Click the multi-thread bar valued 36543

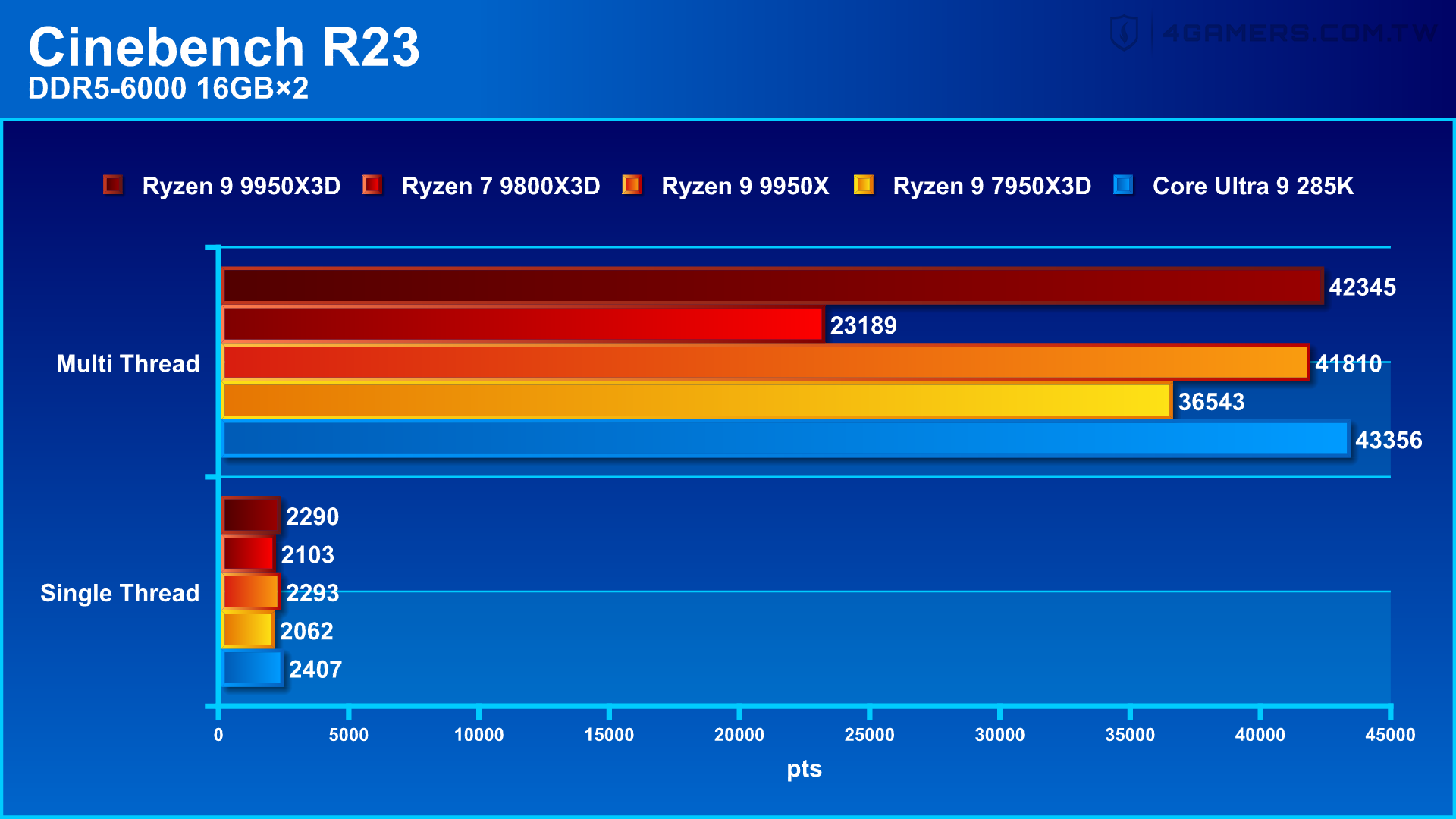(697, 400)
